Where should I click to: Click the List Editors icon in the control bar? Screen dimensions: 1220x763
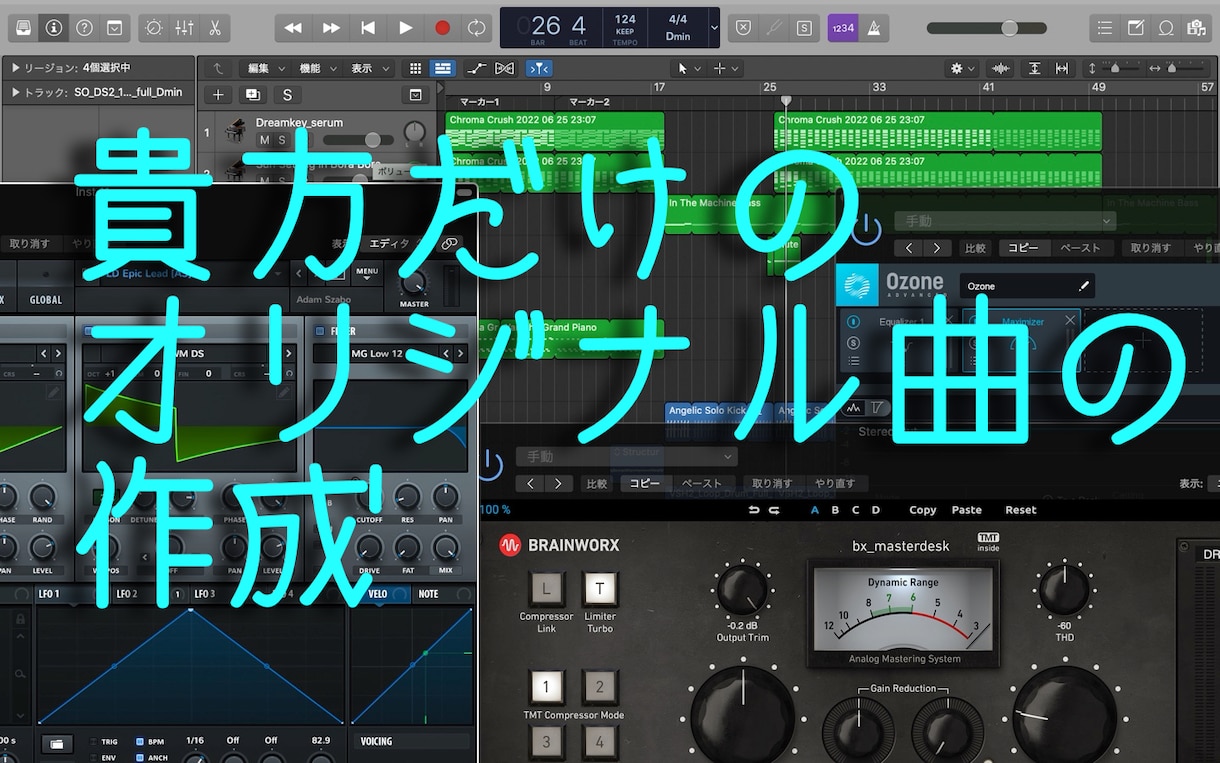coord(1105,28)
